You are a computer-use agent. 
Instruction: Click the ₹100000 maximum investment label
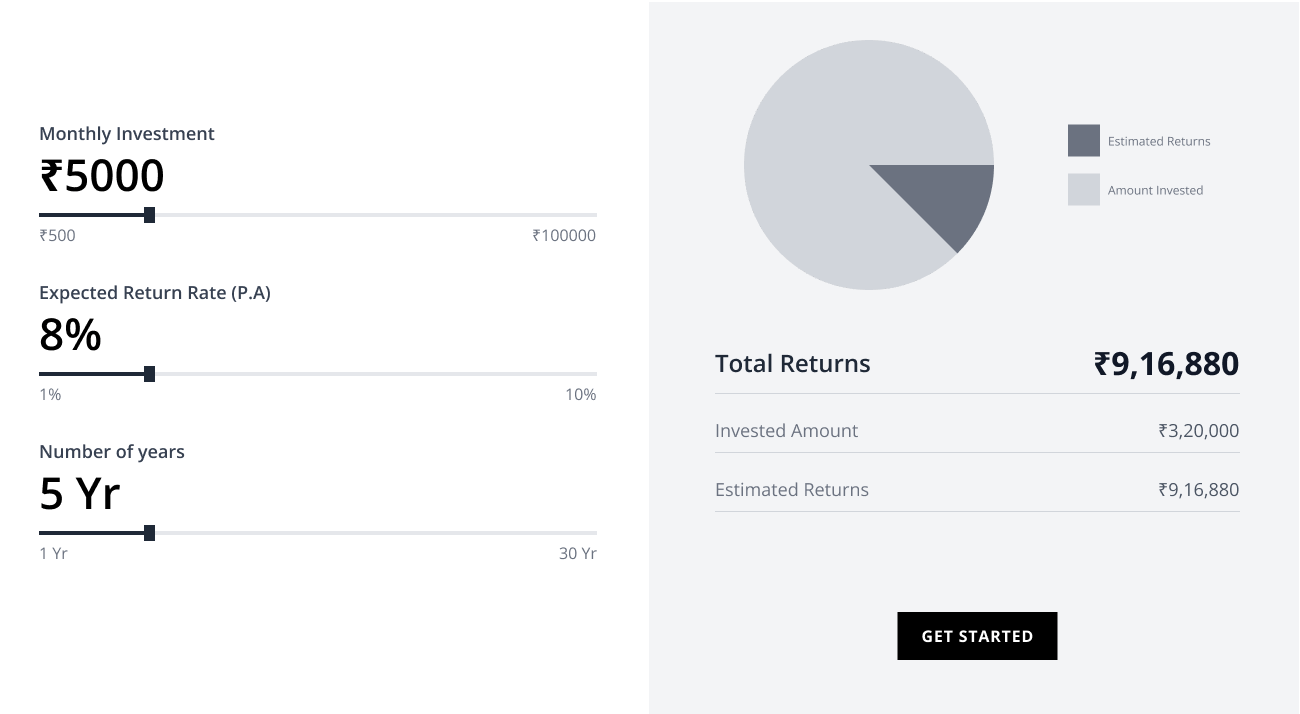(x=564, y=236)
